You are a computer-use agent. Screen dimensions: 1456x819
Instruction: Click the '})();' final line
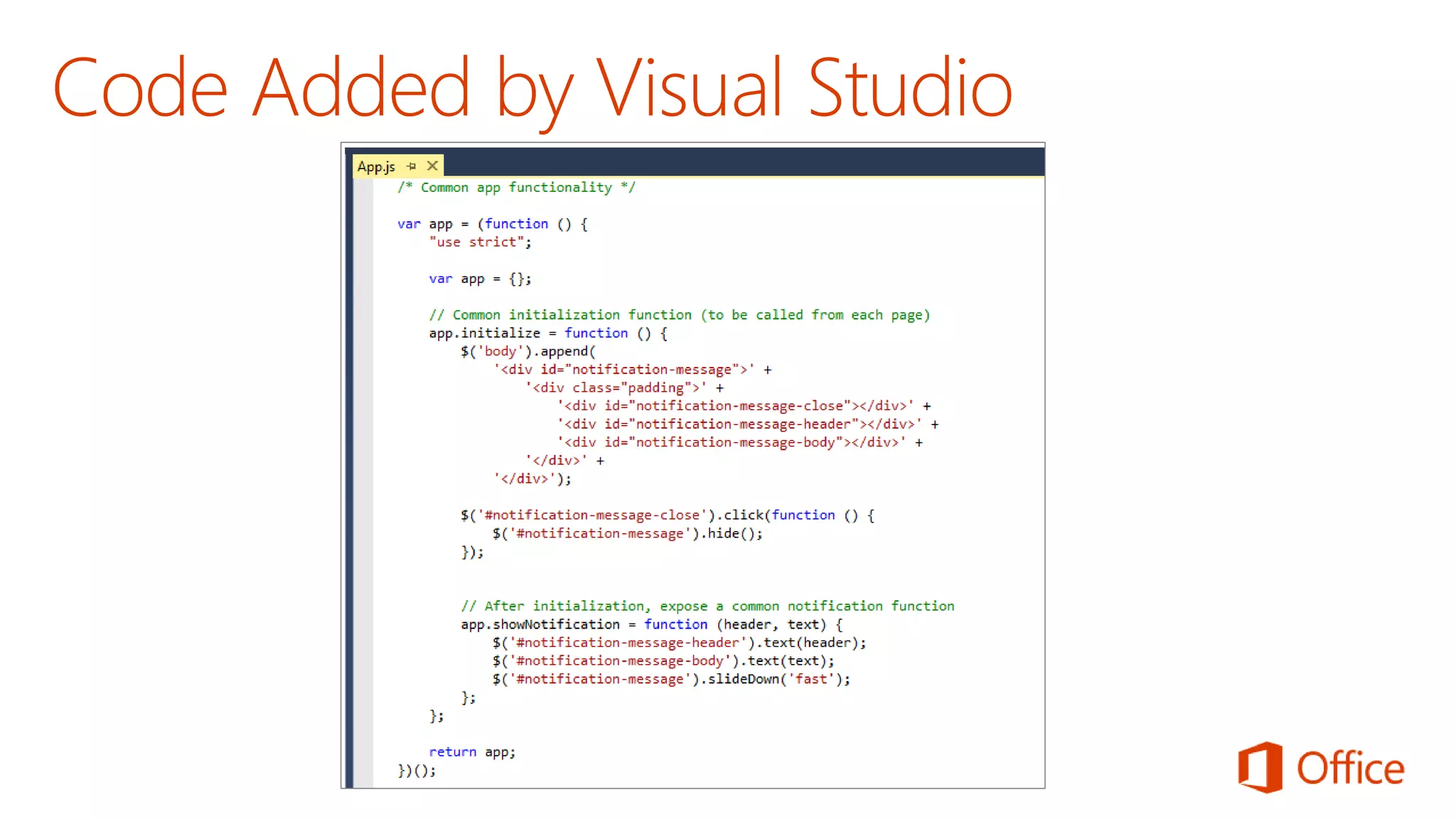coord(417,771)
